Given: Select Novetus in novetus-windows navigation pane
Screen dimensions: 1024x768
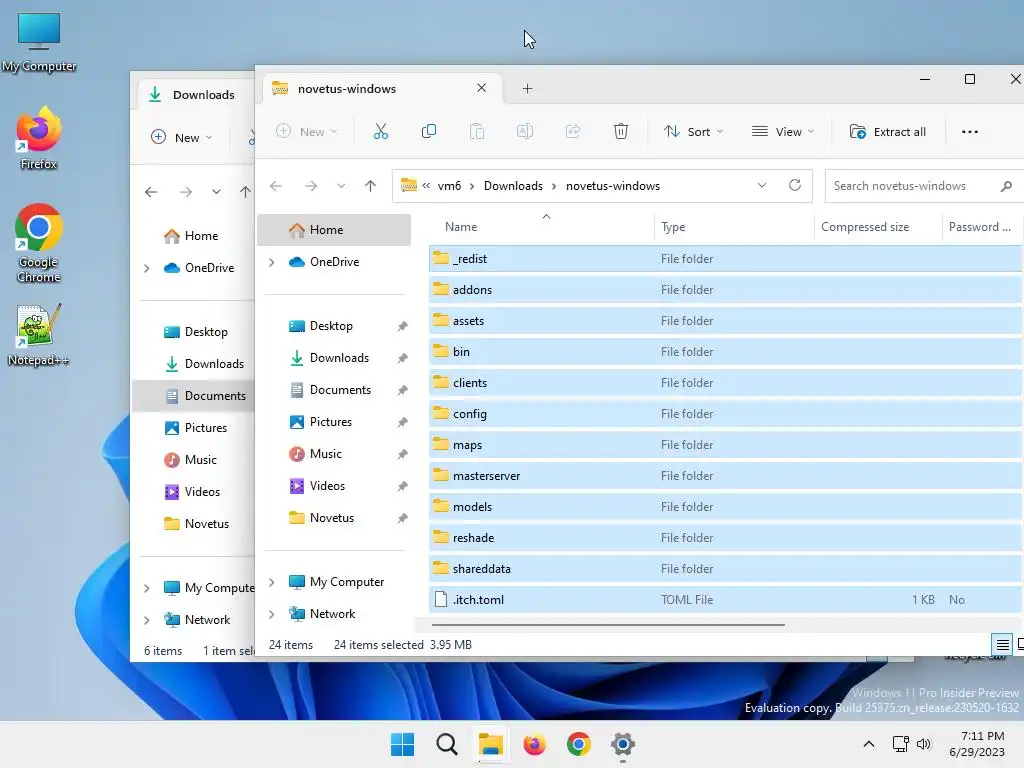Looking at the screenshot, I should point(334,518).
